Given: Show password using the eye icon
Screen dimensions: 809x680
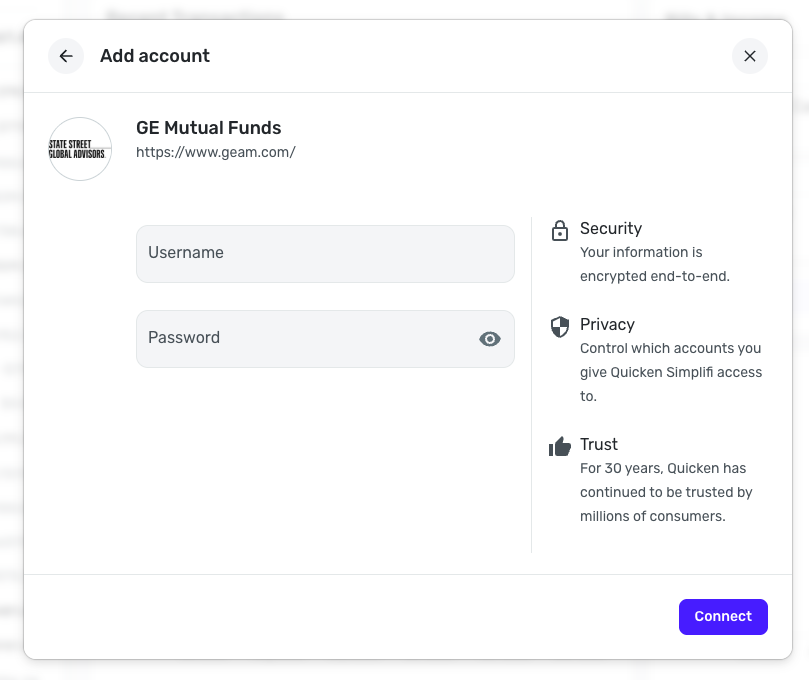Looking at the screenshot, I should pos(489,339).
